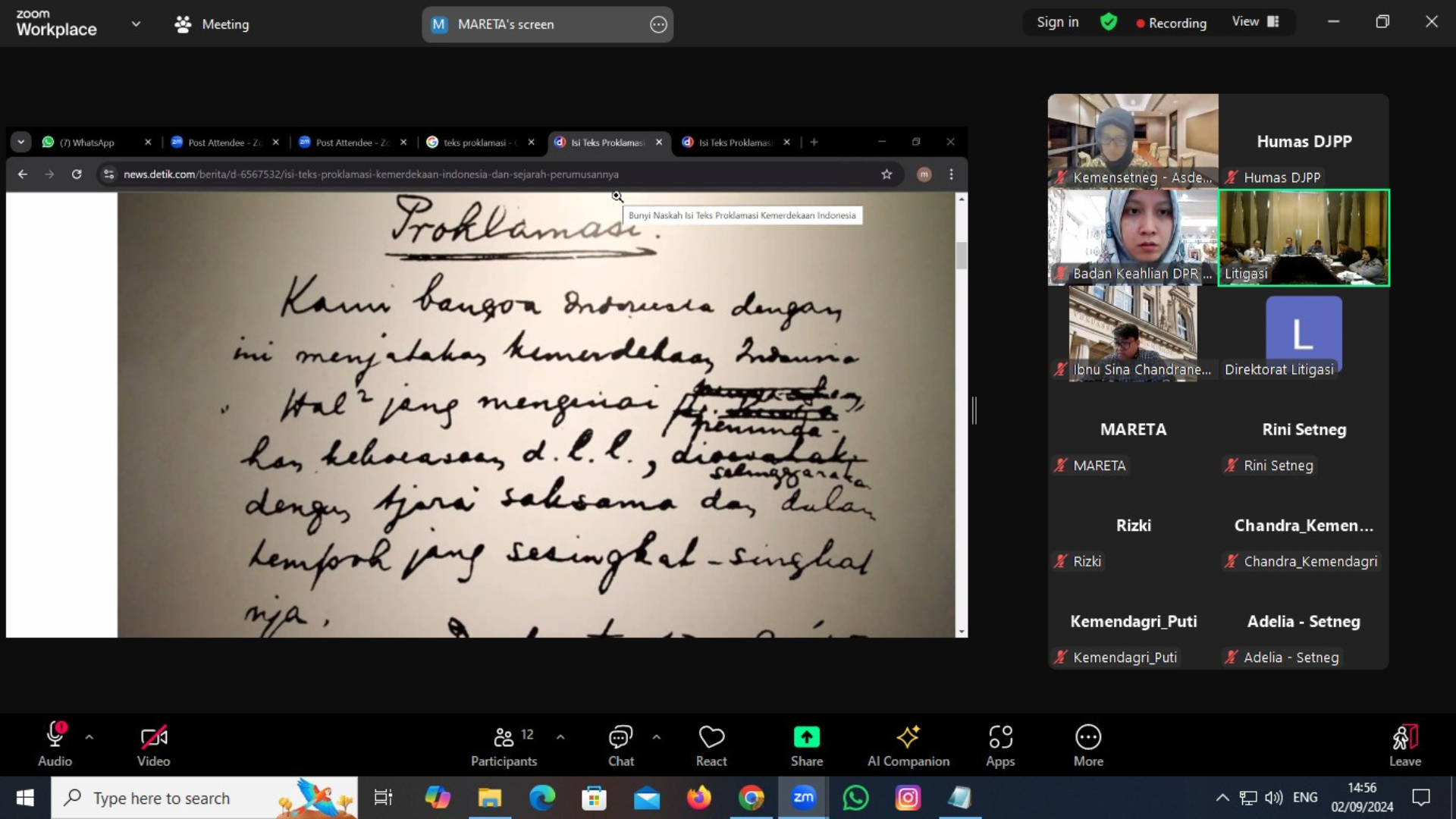Open Task View on taskbar
1456x819 pixels.
pos(384,798)
